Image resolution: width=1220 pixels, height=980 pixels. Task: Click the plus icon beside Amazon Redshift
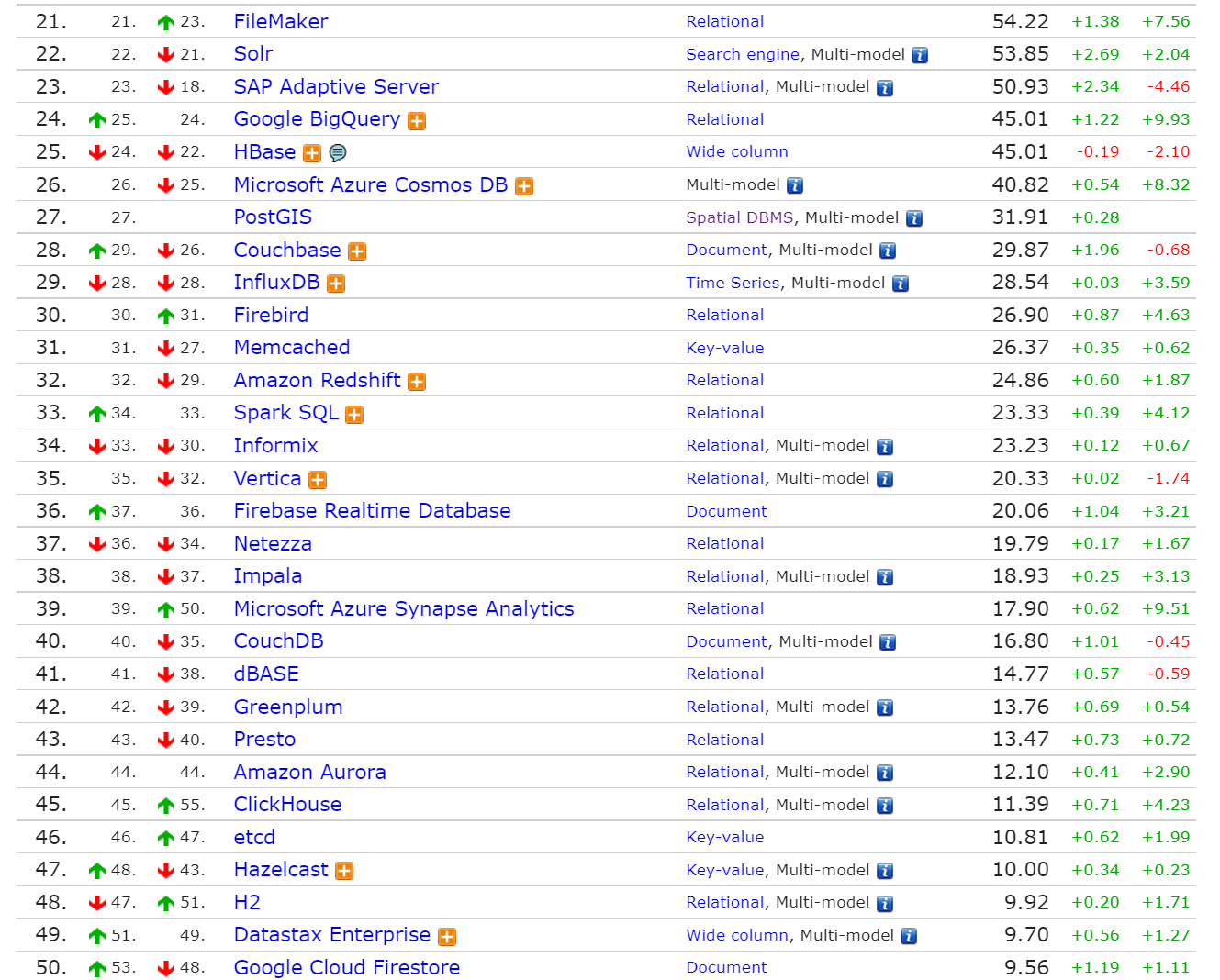(x=417, y=382)
